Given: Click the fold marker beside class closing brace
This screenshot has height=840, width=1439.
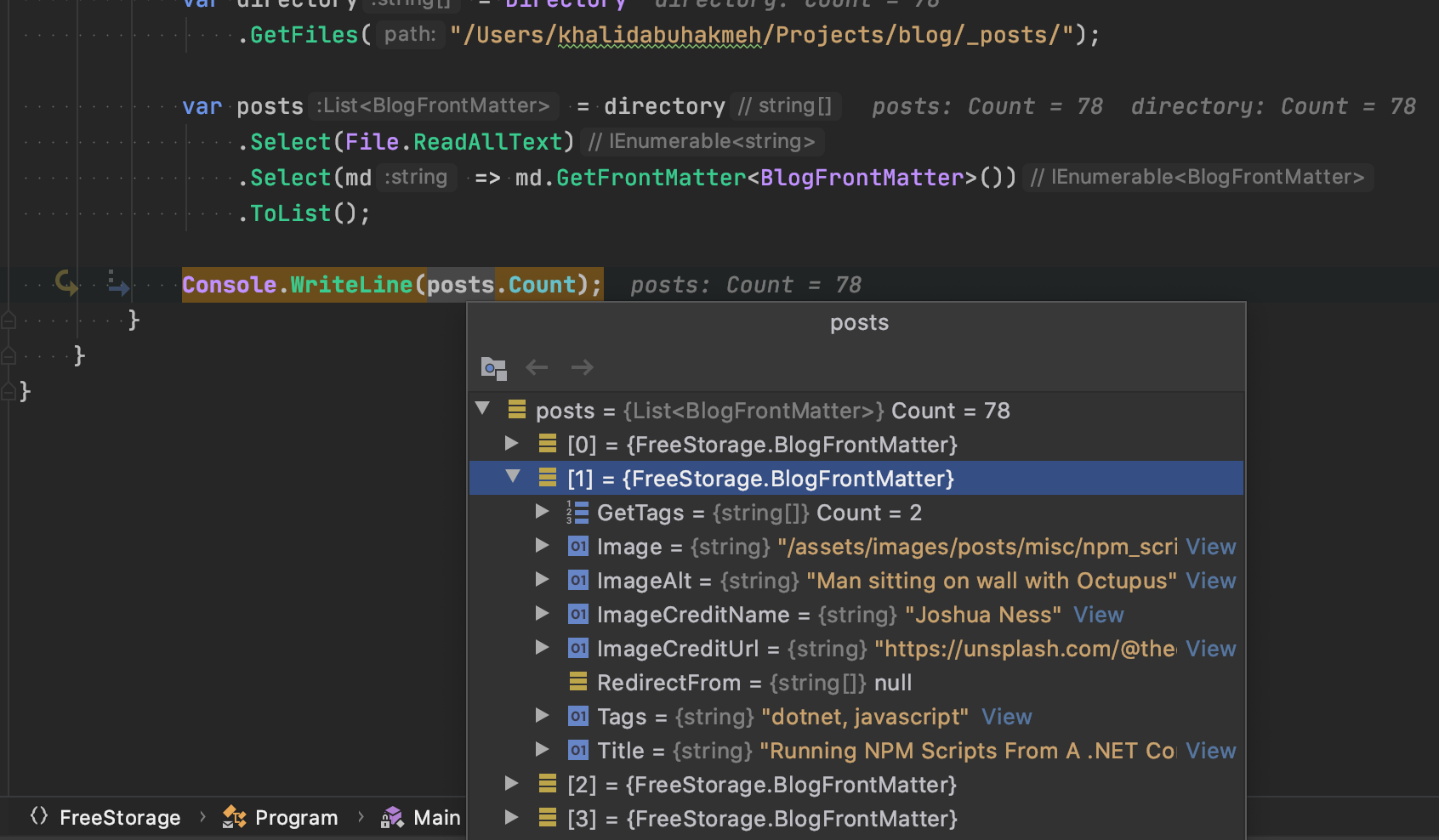Looking at the screenshot, I should pos(9,355).
